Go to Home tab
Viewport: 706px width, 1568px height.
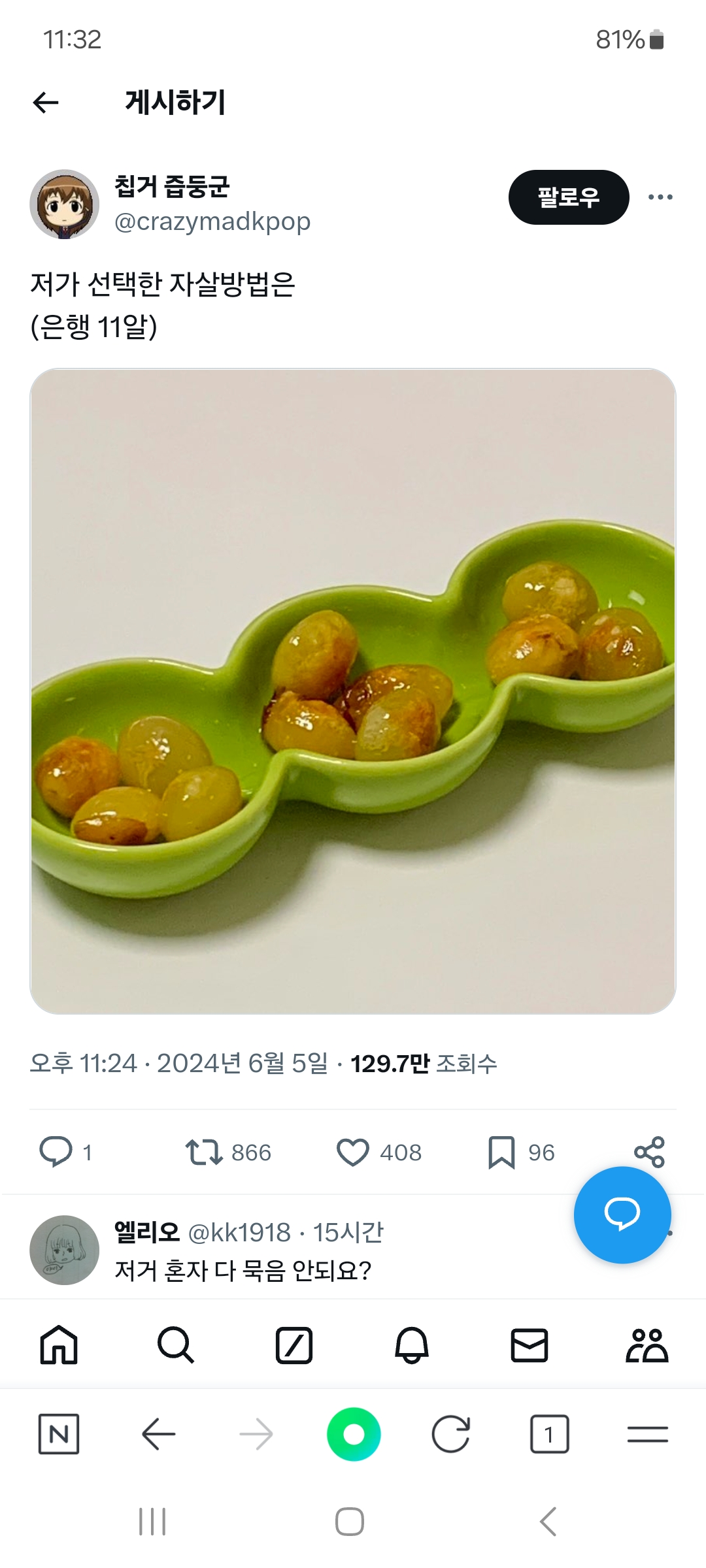pos(59,1345)
